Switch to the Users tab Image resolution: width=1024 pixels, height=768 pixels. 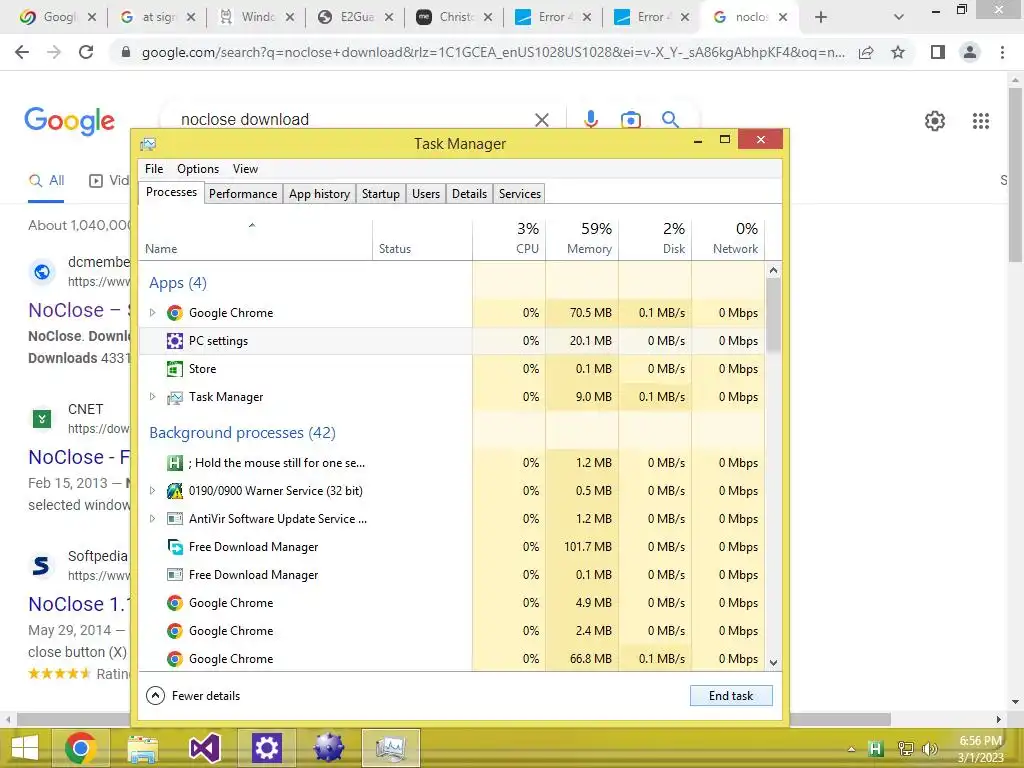[426, 194]
